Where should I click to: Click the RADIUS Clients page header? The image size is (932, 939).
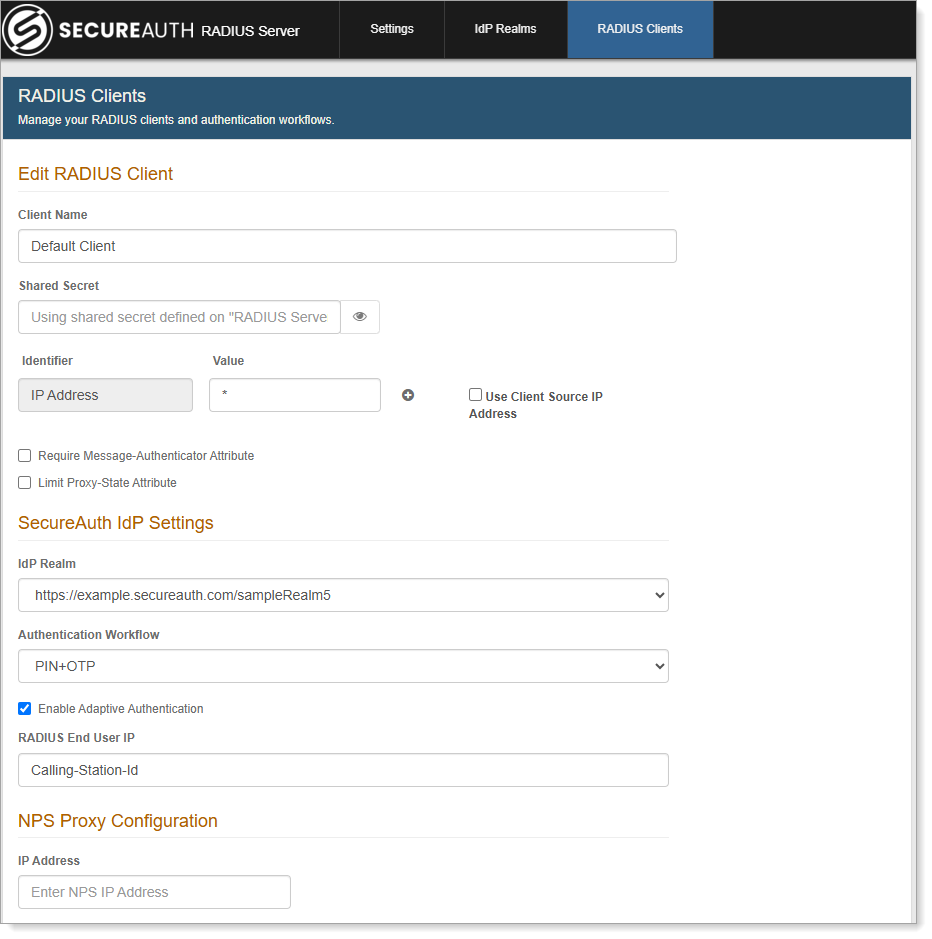point(82,96)
